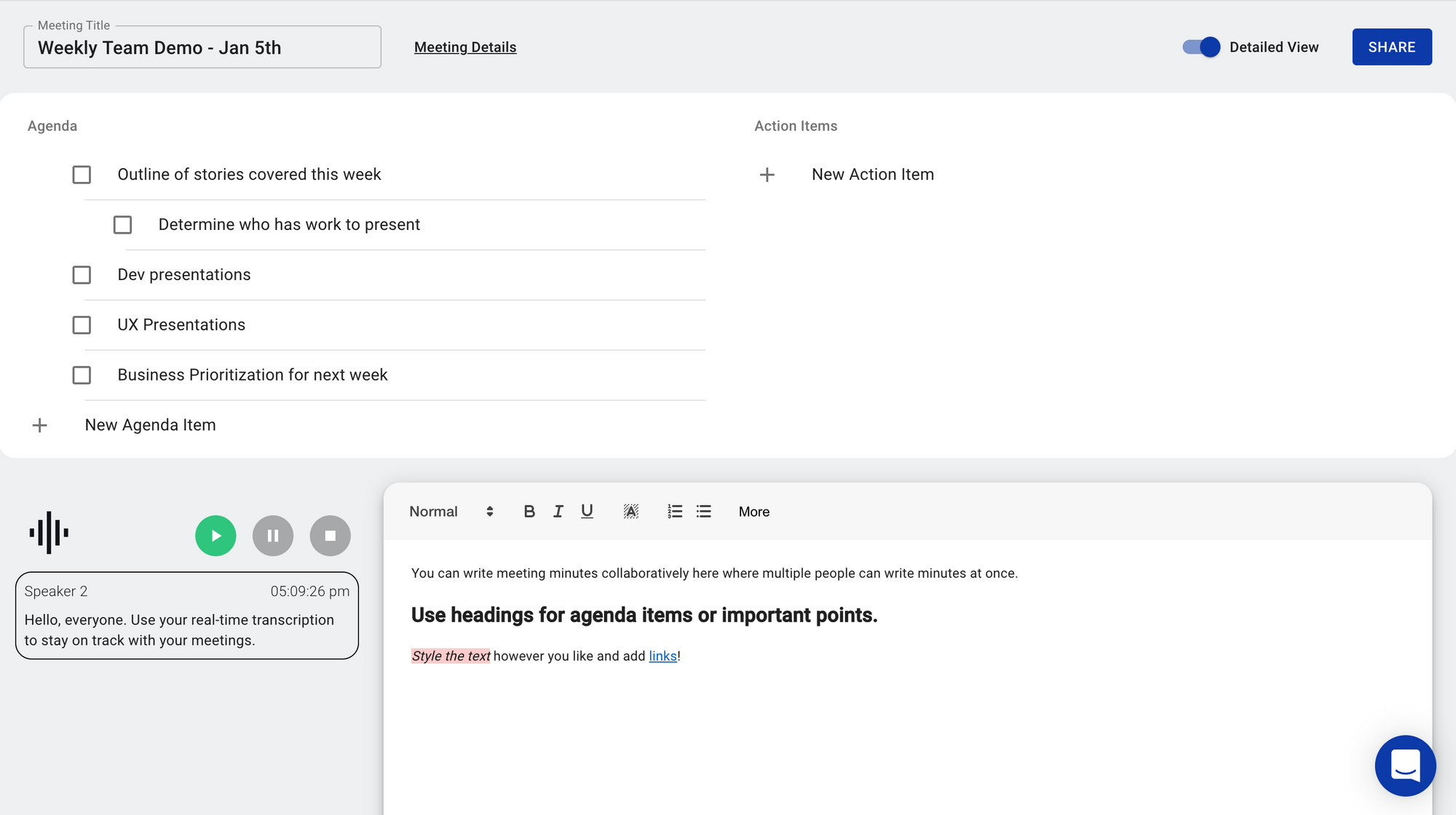
Task: Select the Action Items section header
Action: (796, 126)
